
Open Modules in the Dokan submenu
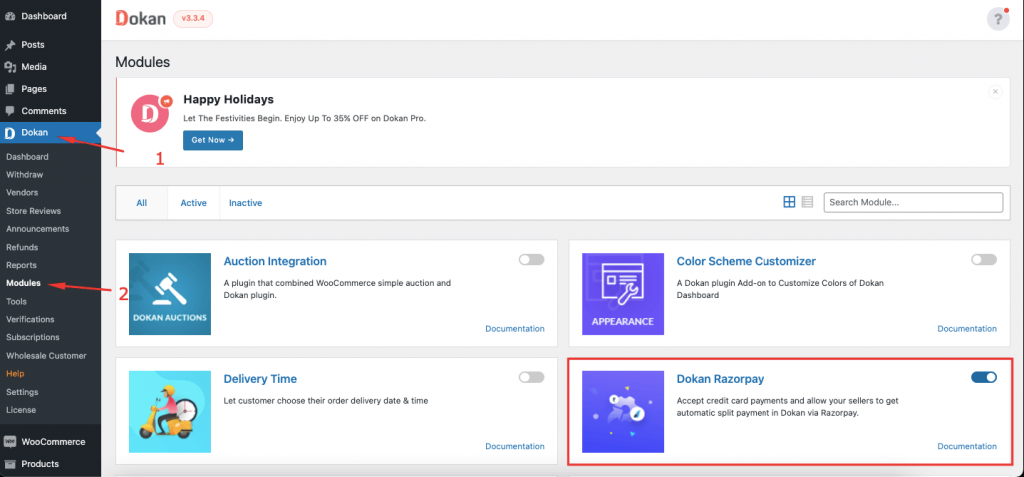click(x=23, y=283)
